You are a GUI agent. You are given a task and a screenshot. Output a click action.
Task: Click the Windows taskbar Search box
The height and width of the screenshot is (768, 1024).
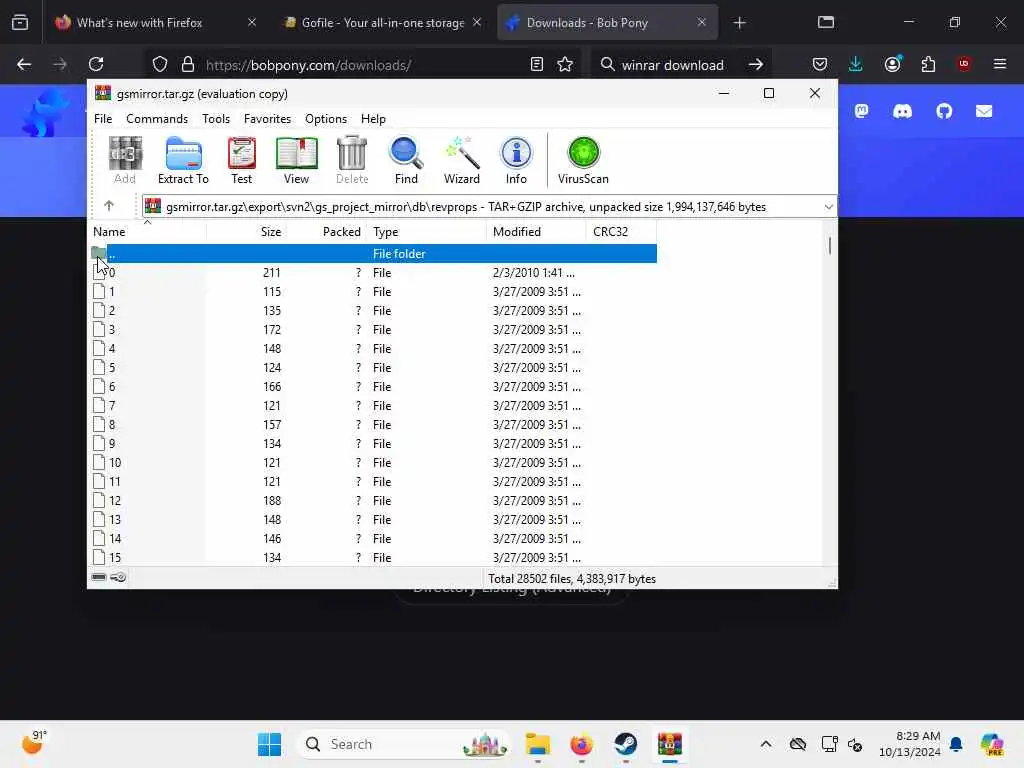point(402,744)
